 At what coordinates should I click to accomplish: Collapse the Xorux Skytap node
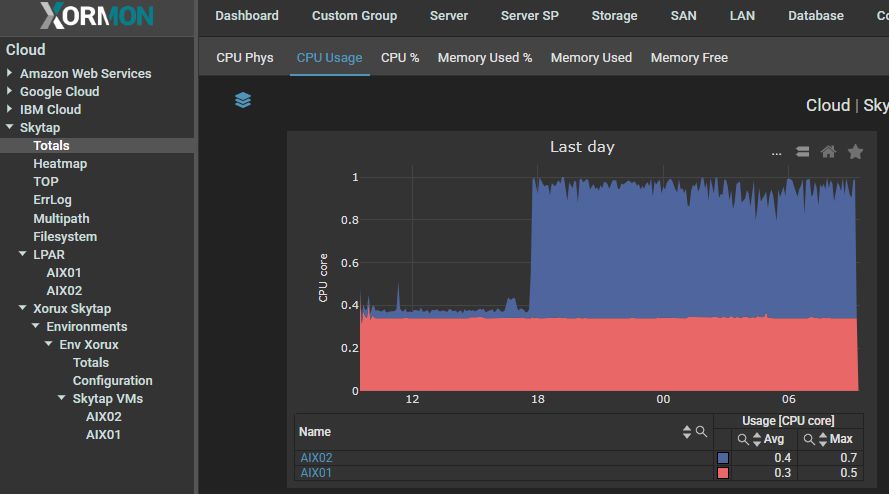tap(23, 308)
